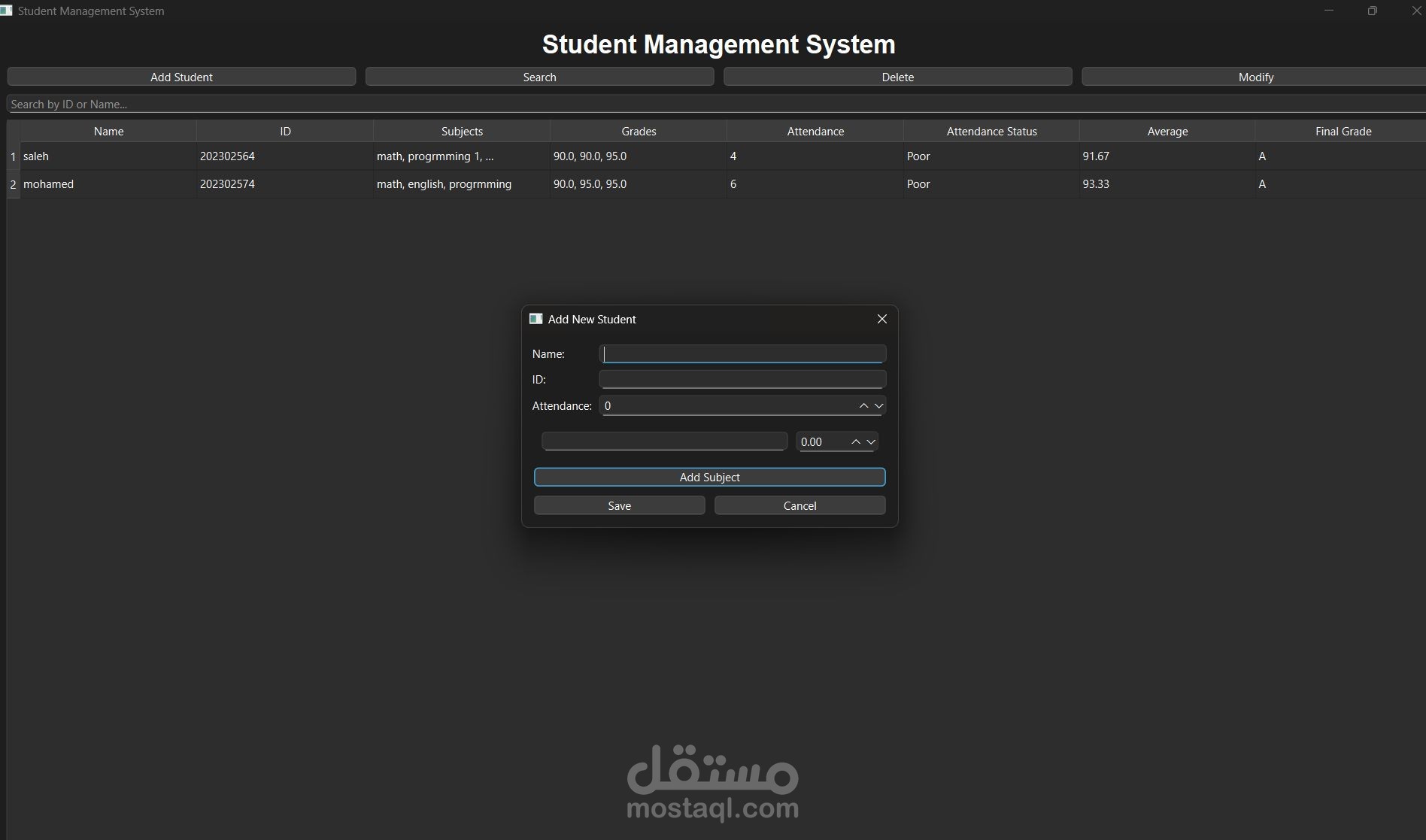Decrease subject grade with down arrow

tap(871, 441)
